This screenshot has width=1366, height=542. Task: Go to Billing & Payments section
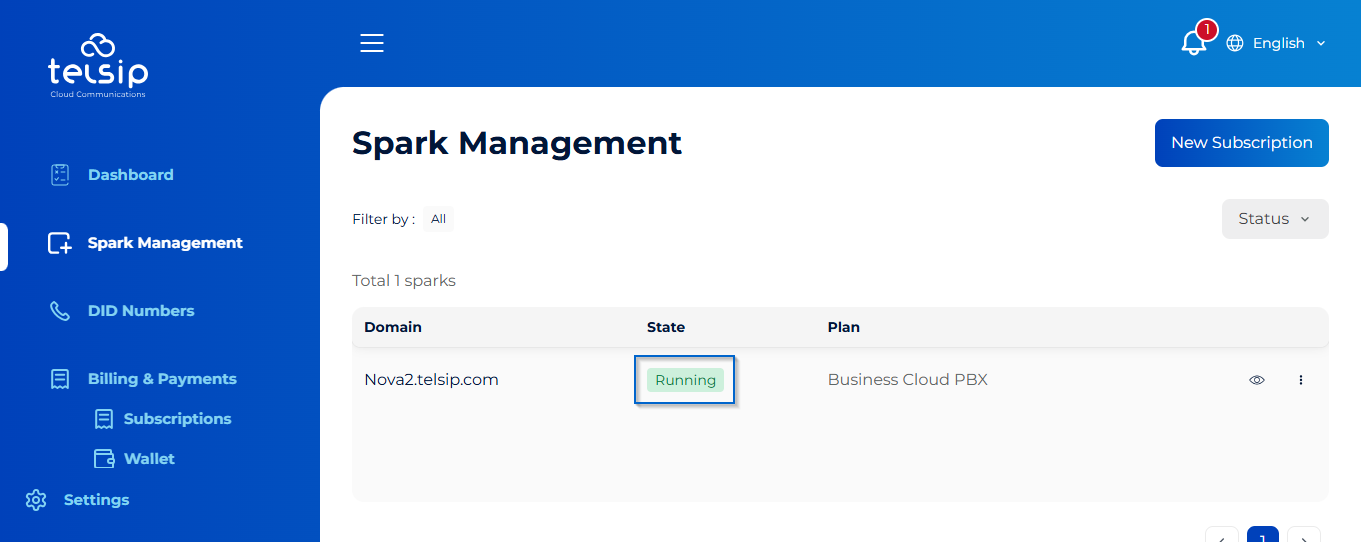coord(162,379)
